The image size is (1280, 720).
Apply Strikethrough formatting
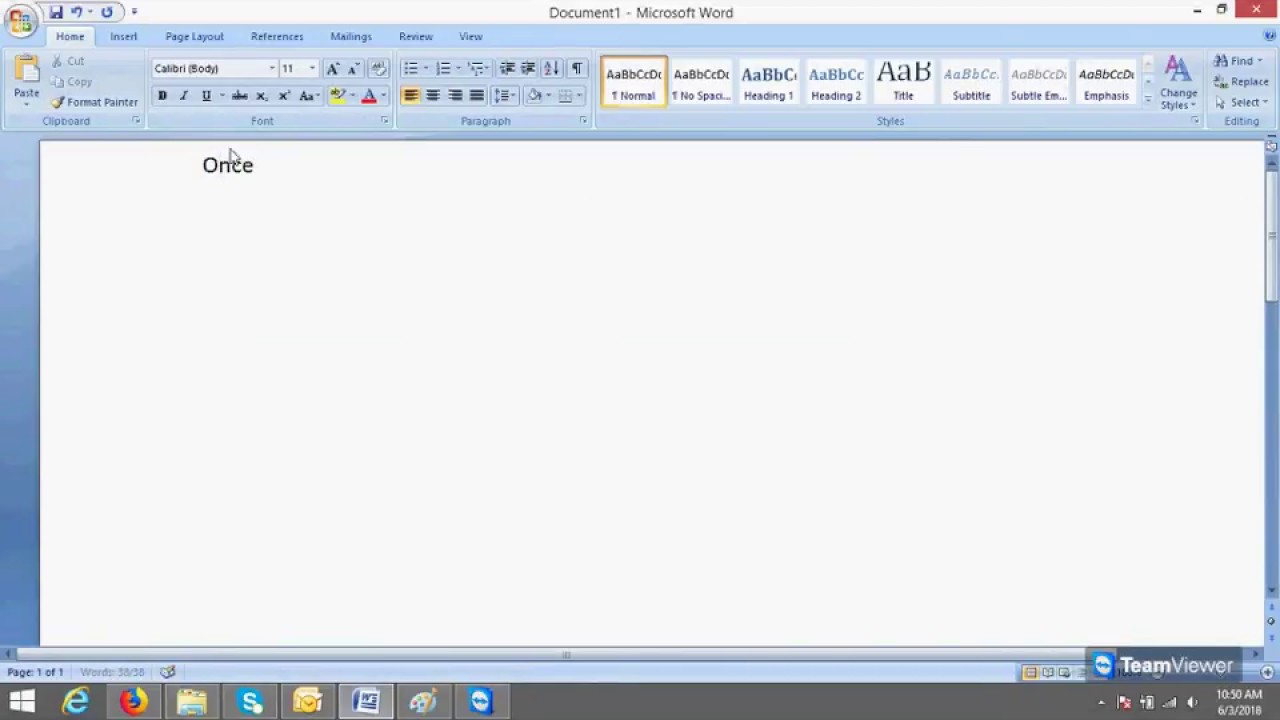point(240,96)
